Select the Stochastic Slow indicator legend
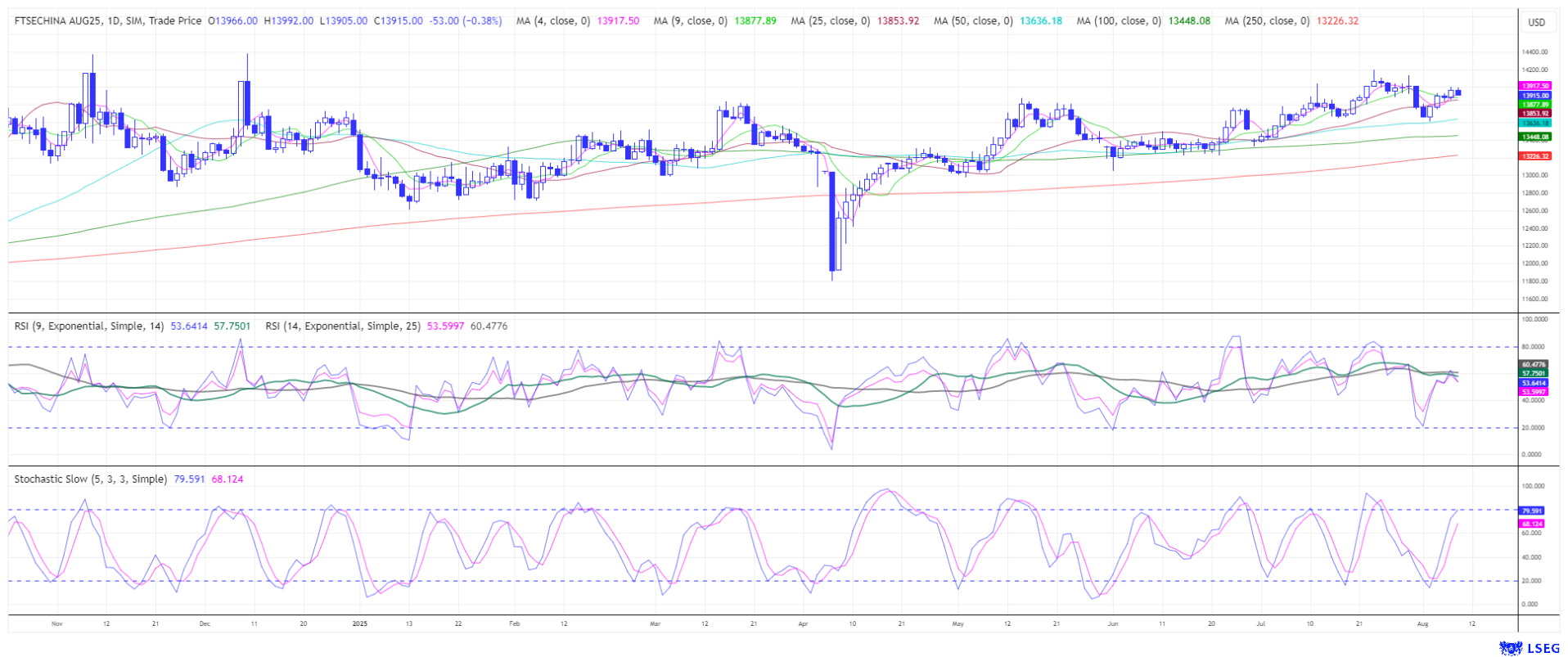 click(90, 479)
